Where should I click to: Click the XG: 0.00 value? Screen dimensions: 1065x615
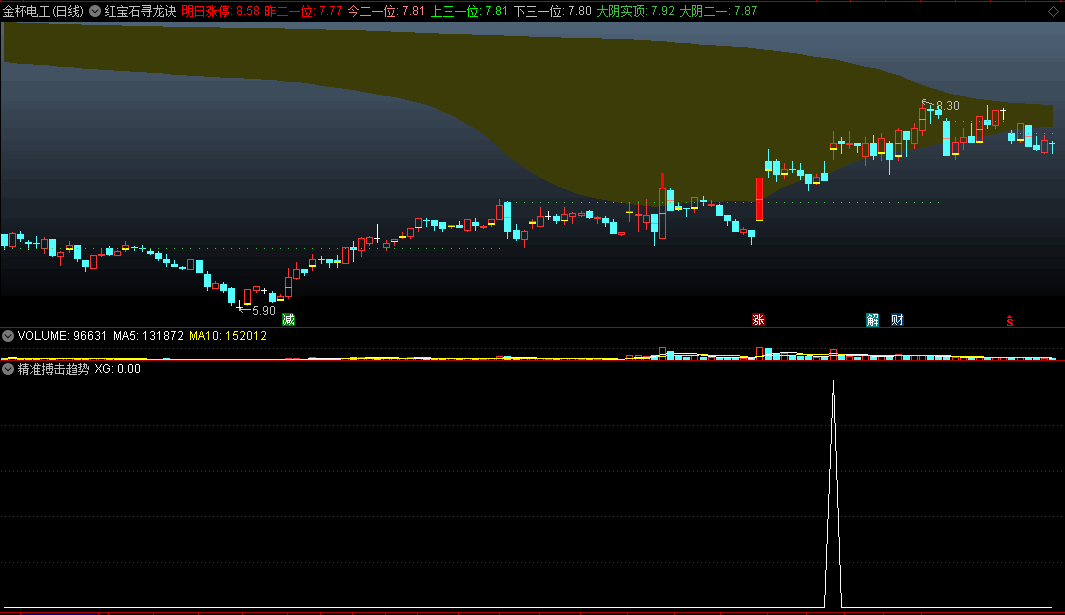(118, 369)
